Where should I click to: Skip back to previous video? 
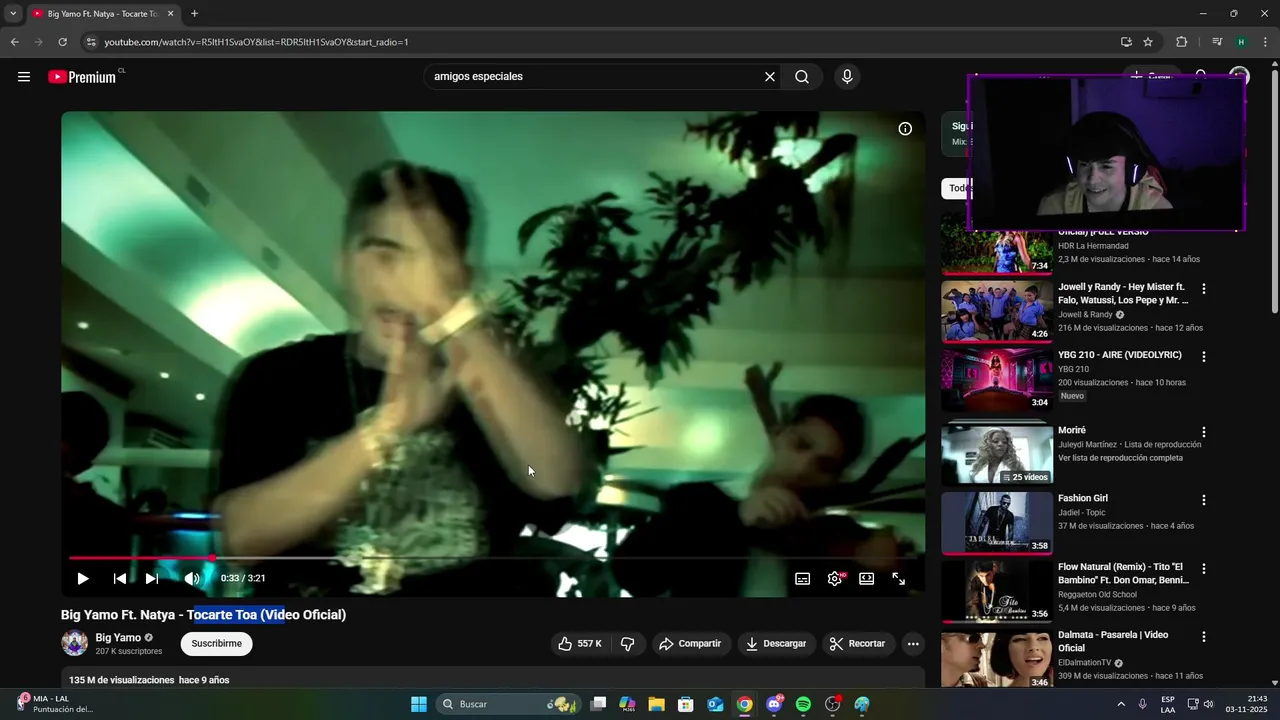pyautogui.click(x=119, y=578)
